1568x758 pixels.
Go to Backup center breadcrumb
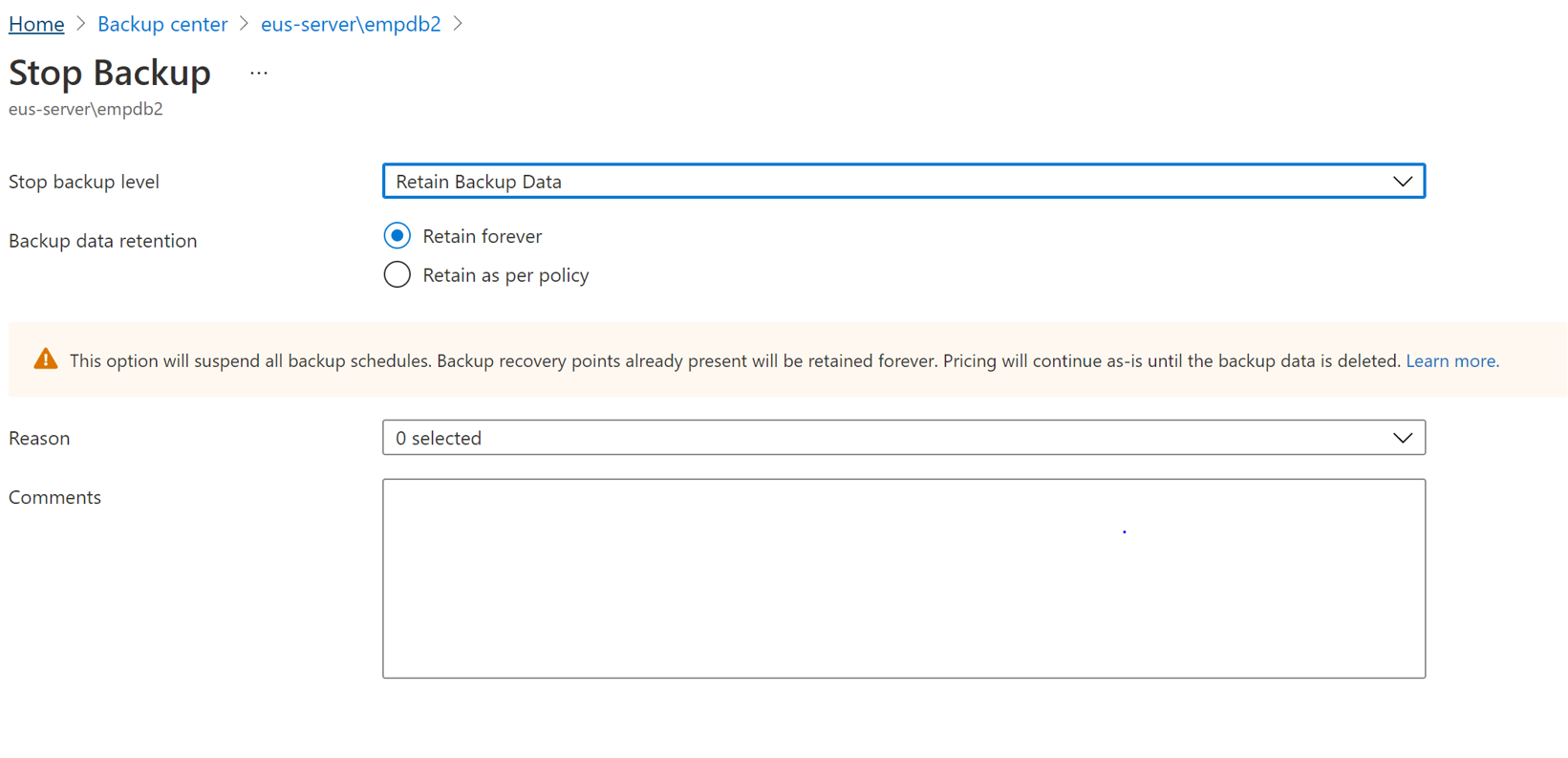162,24
